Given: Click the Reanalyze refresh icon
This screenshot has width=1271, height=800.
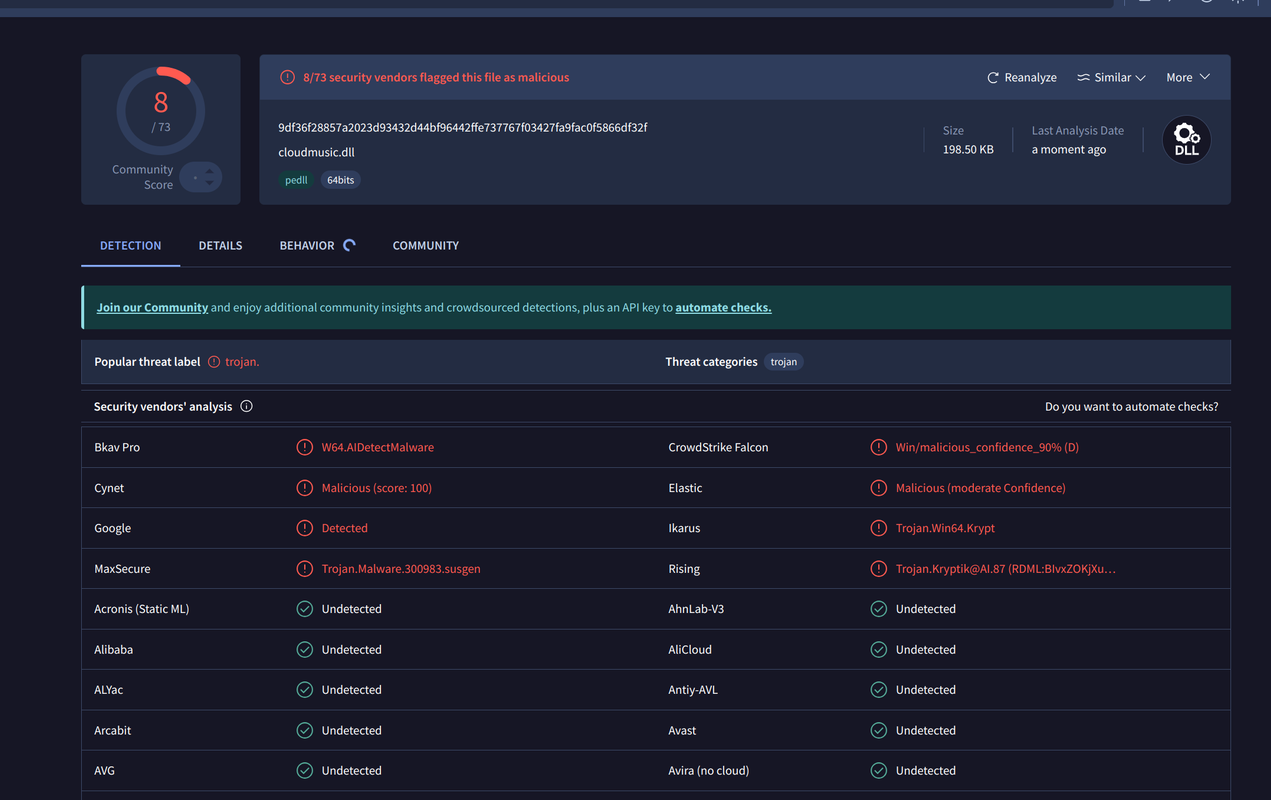Looking at the screenshot, I should pyautogui.click(x=993, y=78).
